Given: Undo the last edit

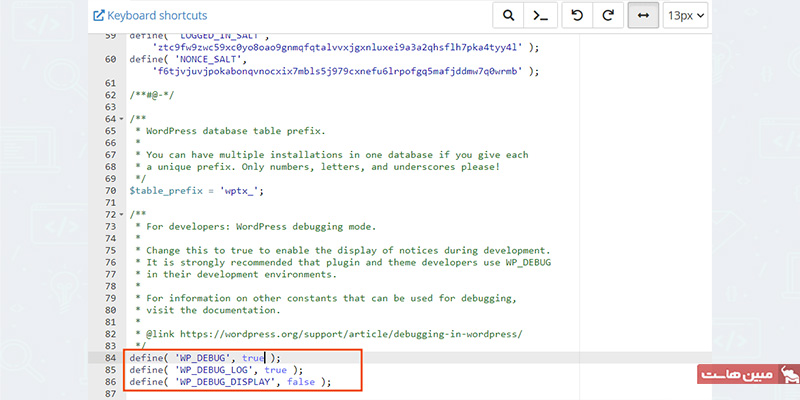Looking at the screenshot, I should (576, 16).
